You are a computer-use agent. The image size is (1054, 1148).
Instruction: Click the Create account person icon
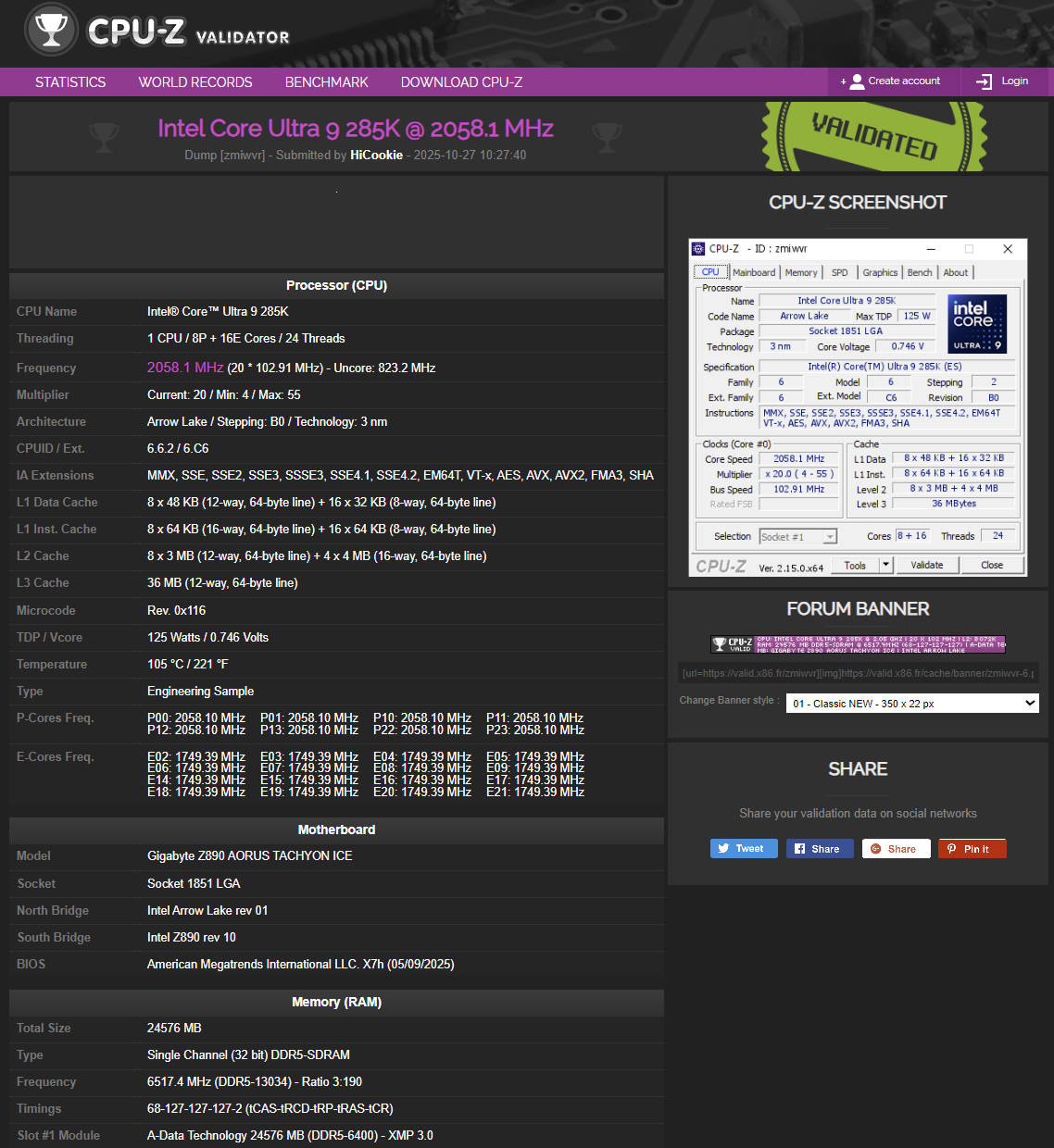(857, 81)
